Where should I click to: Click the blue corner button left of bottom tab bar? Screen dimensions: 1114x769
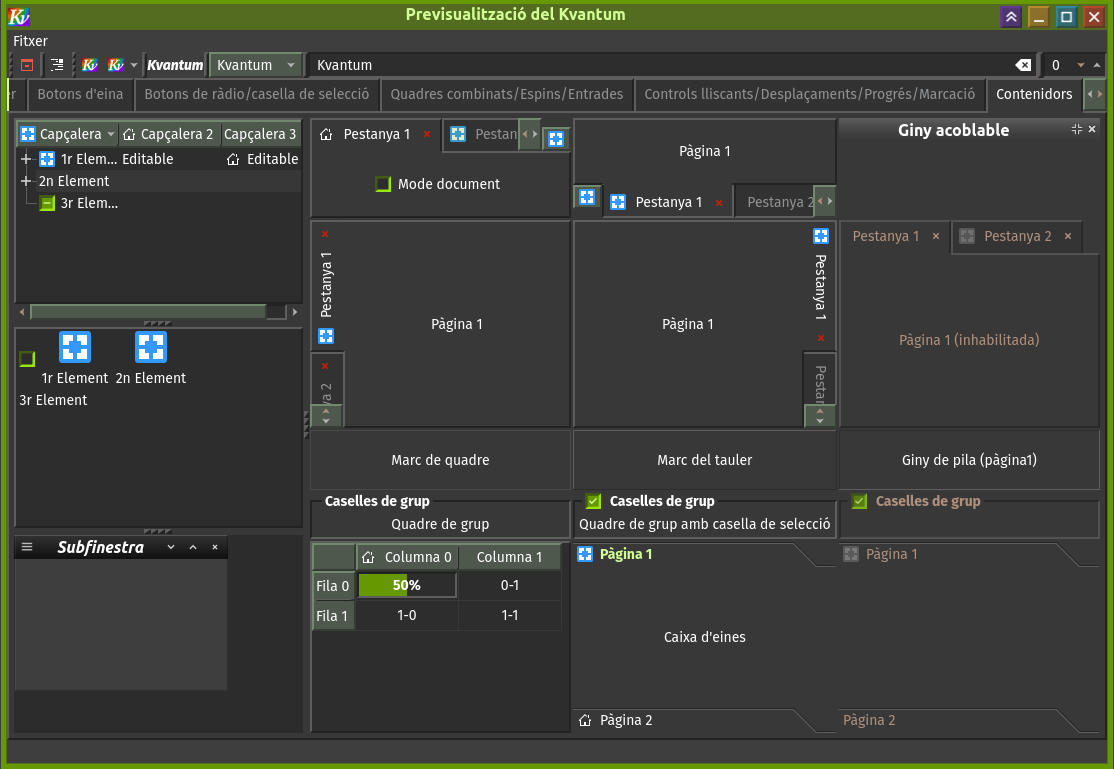point(587,197)
